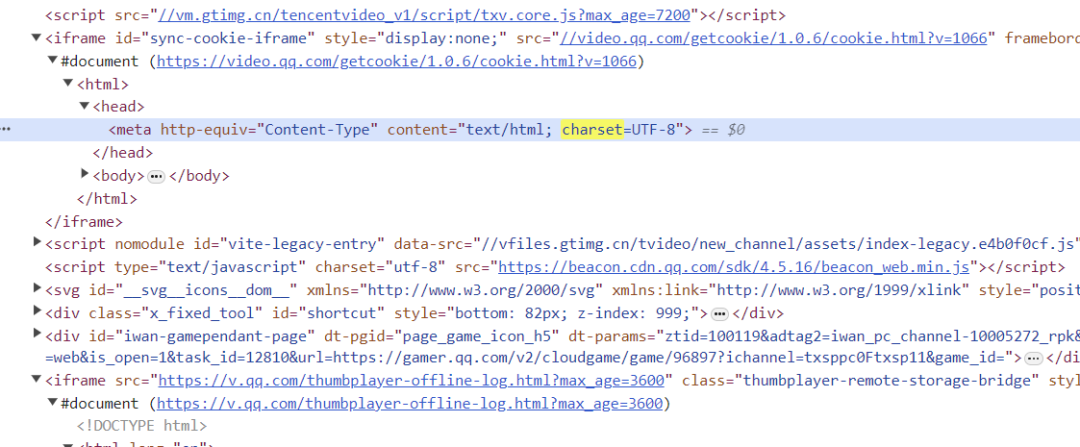The width and height of the screenshot is (1080, 447).
Task: Select the closing </html> tag
Action: pyautogui.click(x=107, y=198)
